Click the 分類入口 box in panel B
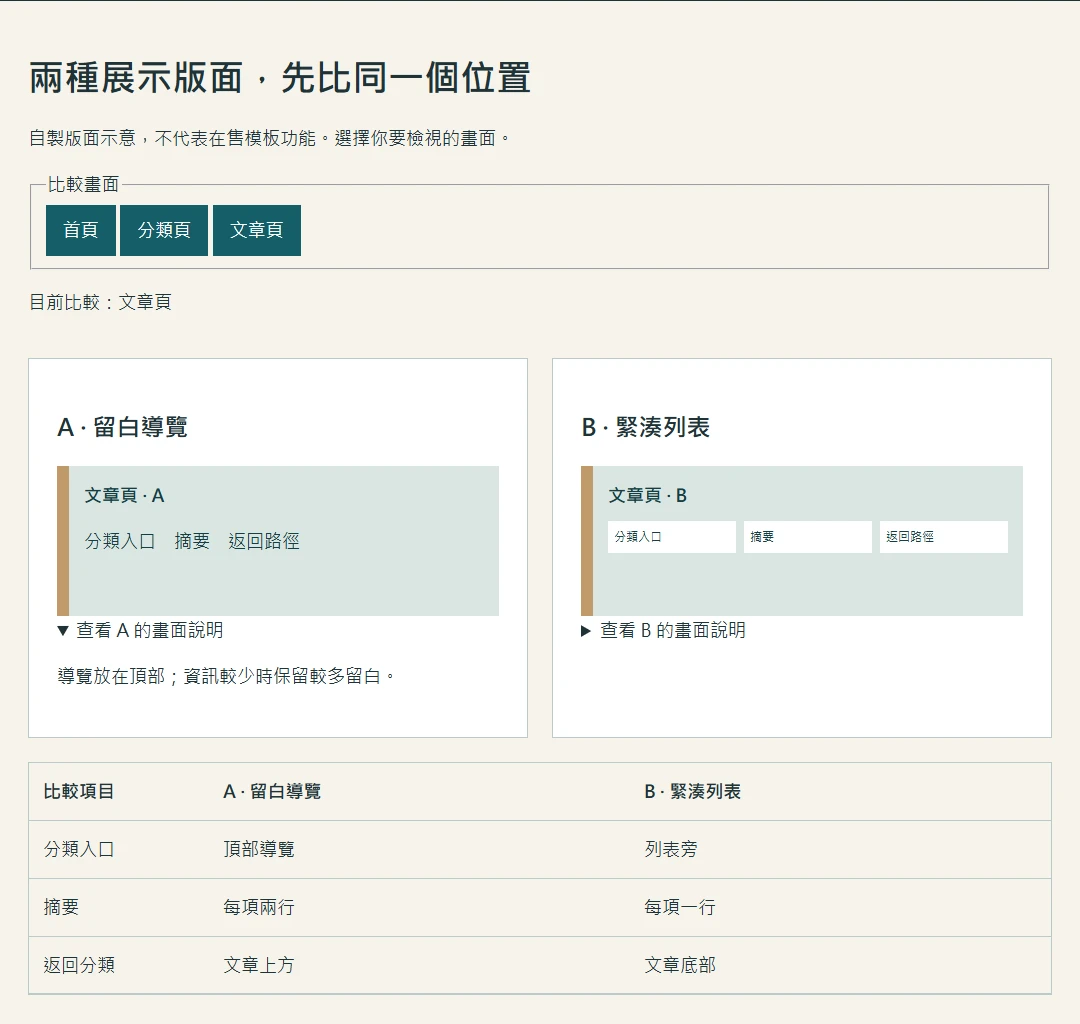This screenshot has width=1080, height=1024. pyautogui.click(x=672, y=537)
